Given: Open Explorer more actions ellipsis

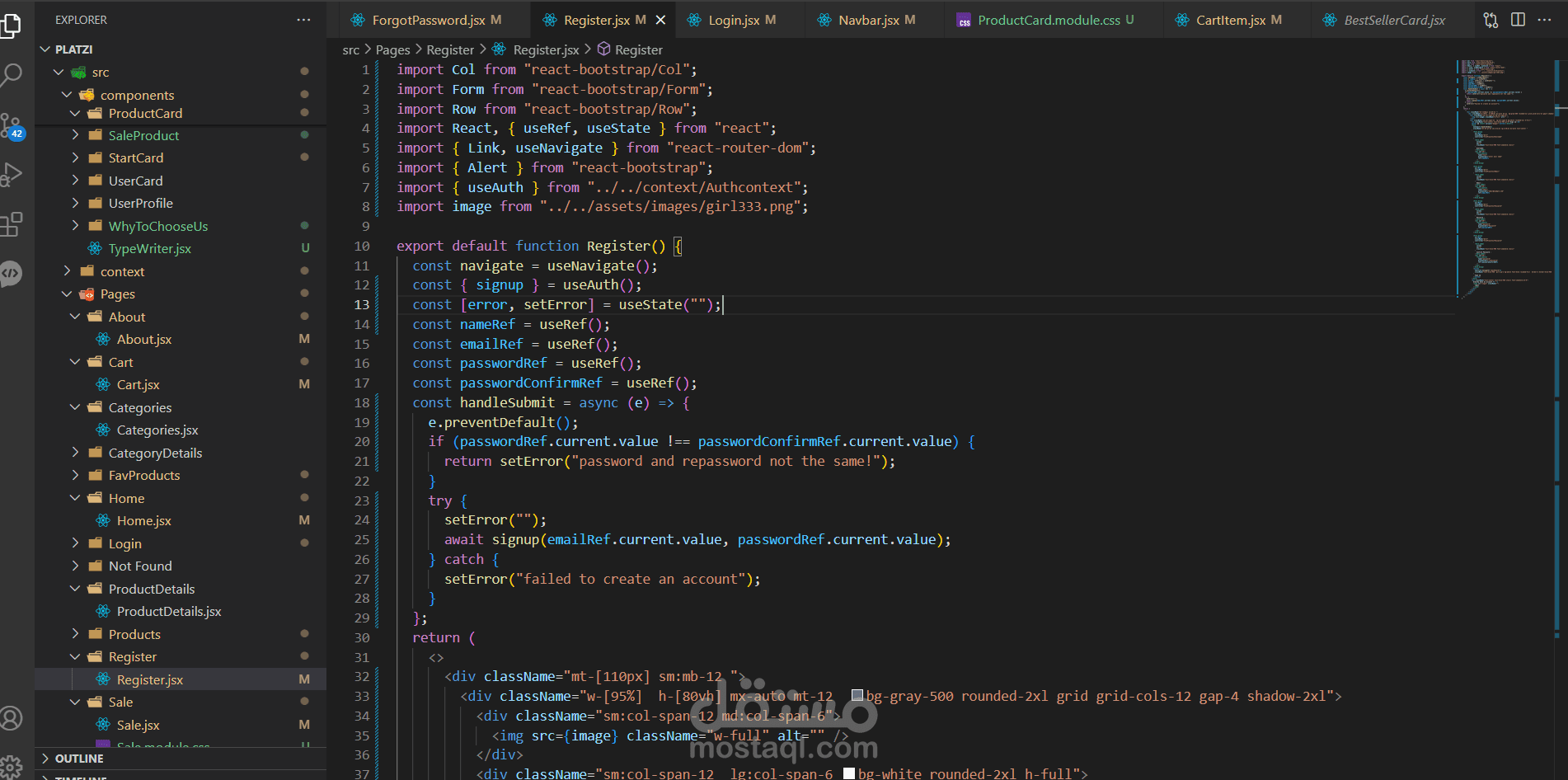Looking at the screenshot, I should [303, 20].
